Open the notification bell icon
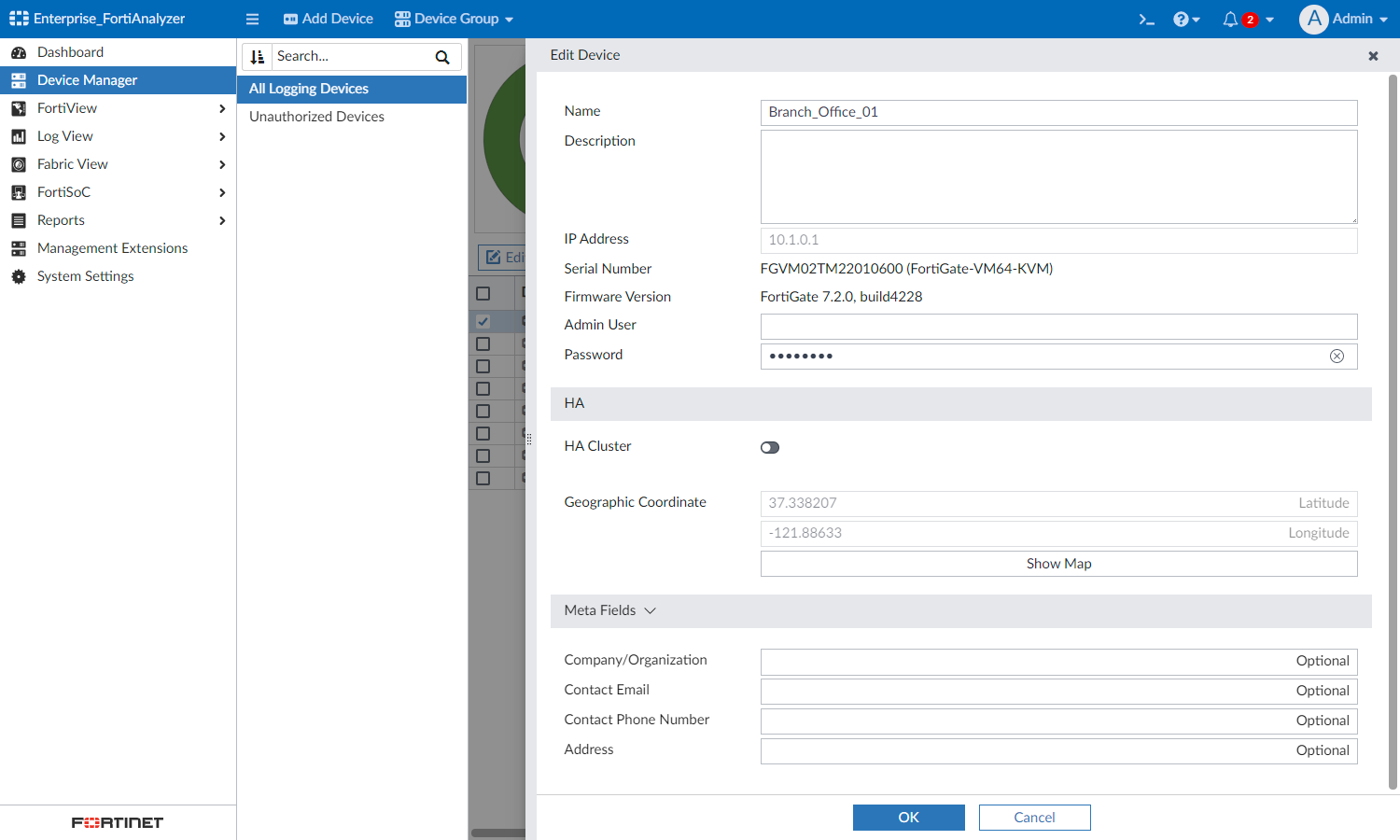The image size is (1400, 840). pos(1230,18)
